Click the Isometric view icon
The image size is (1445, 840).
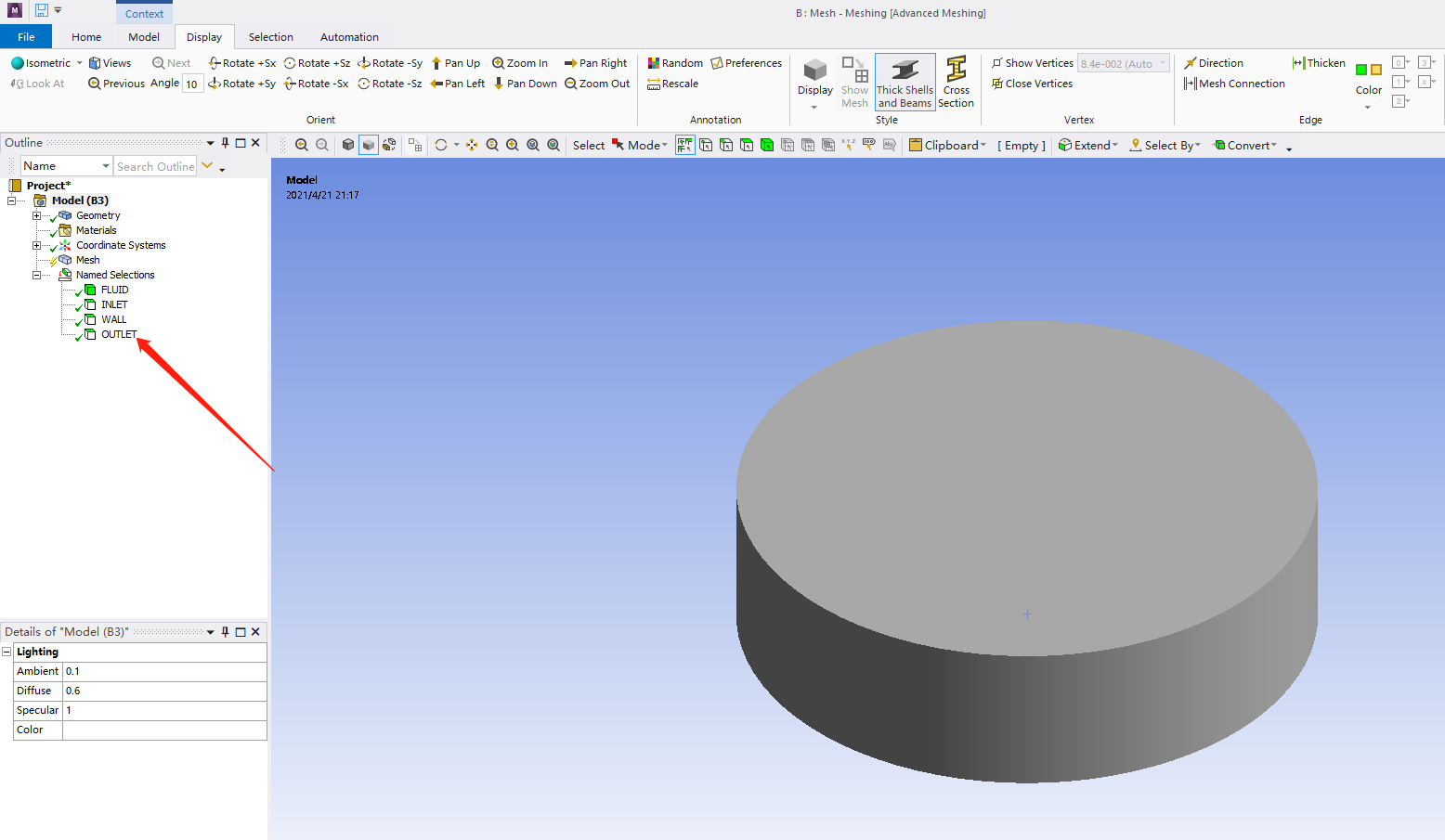click(18, 63)
